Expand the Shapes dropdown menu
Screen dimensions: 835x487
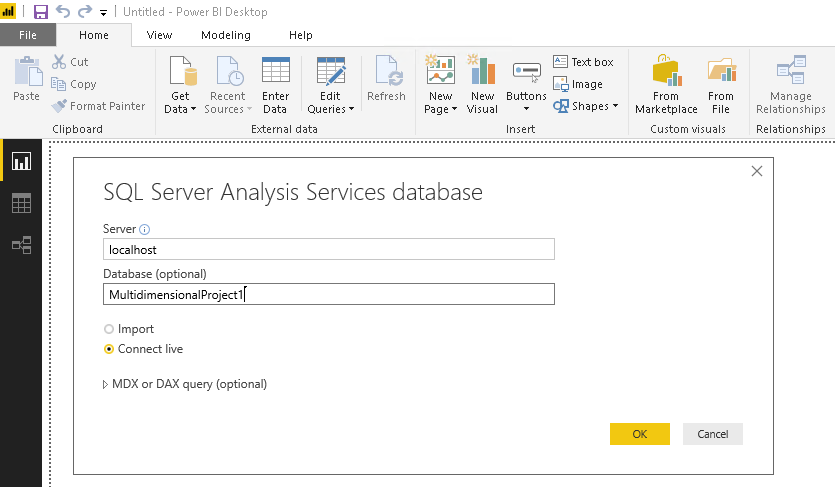[x=615, y=106]
